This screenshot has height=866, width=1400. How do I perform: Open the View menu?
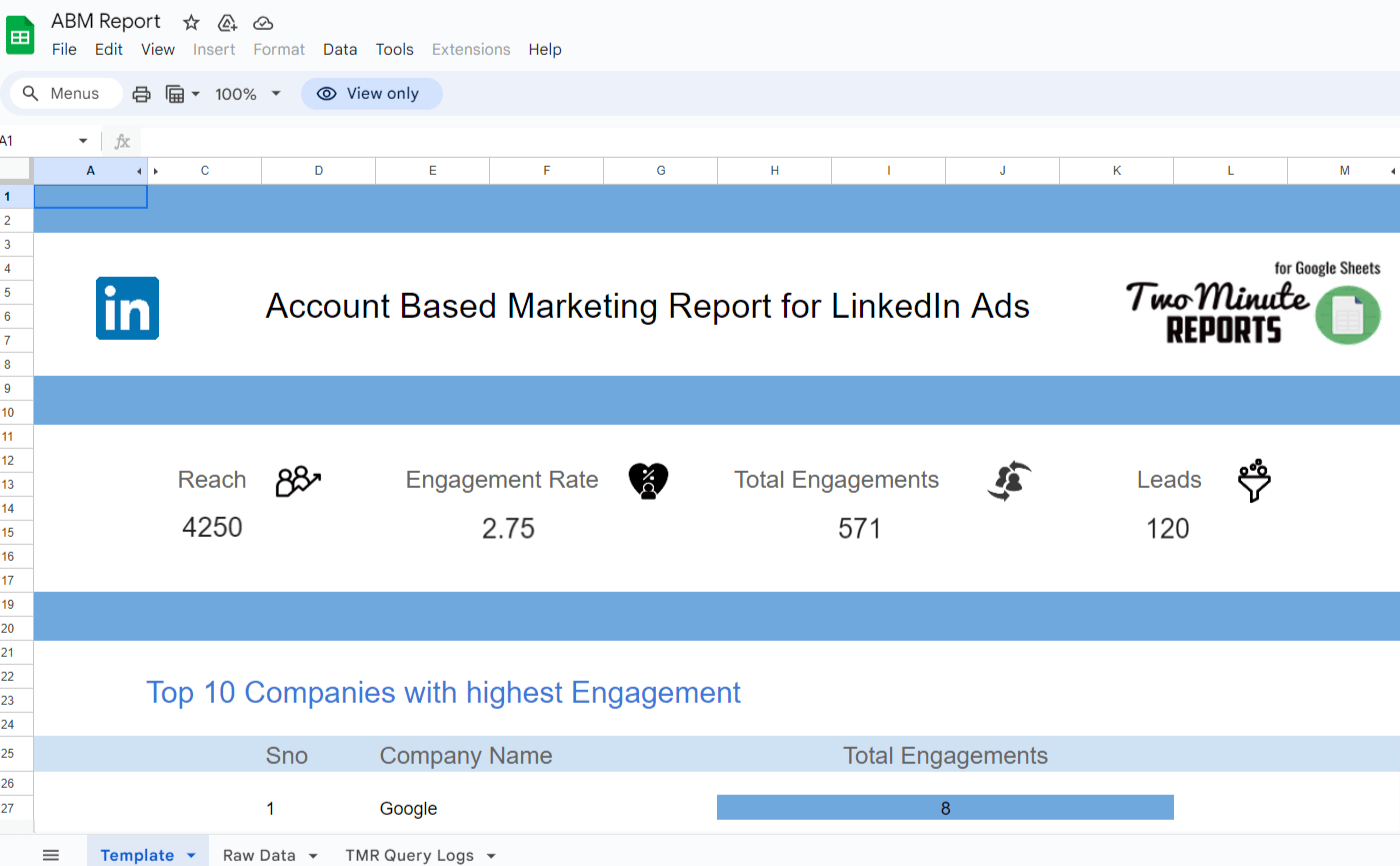tap(158, 49)
